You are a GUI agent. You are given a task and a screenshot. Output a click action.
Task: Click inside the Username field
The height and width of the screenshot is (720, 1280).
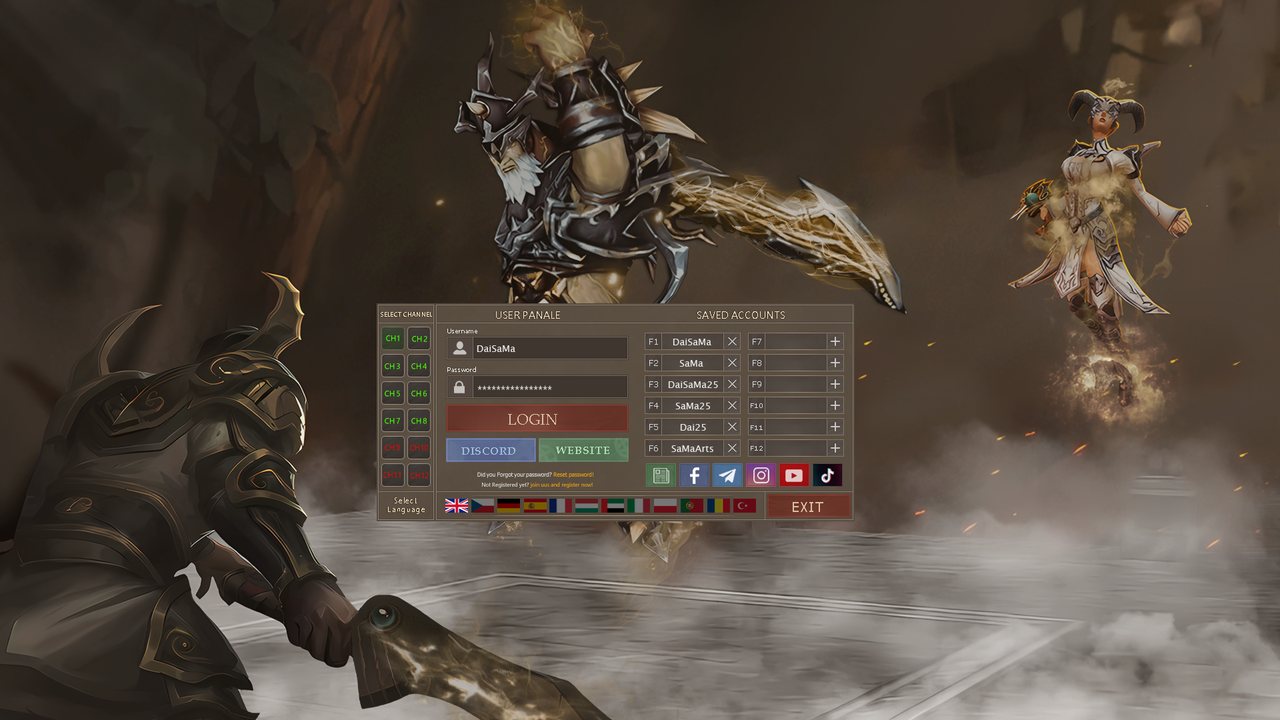pyautogui.click(x=548, y=348)
